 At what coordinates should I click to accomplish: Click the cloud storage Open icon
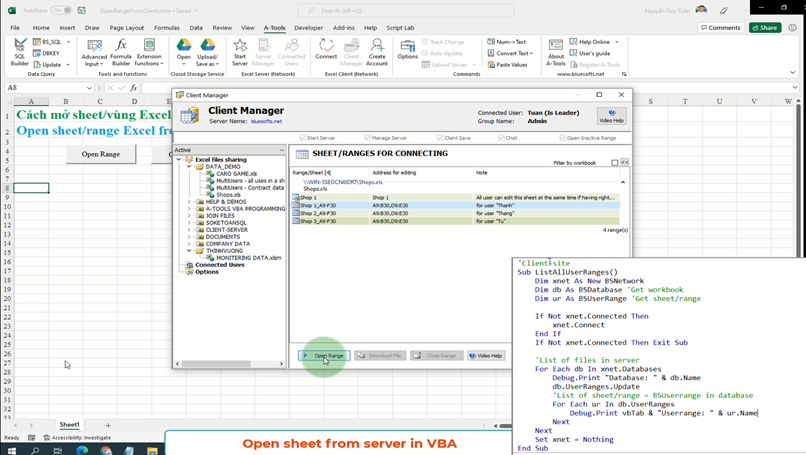[184, 52]
